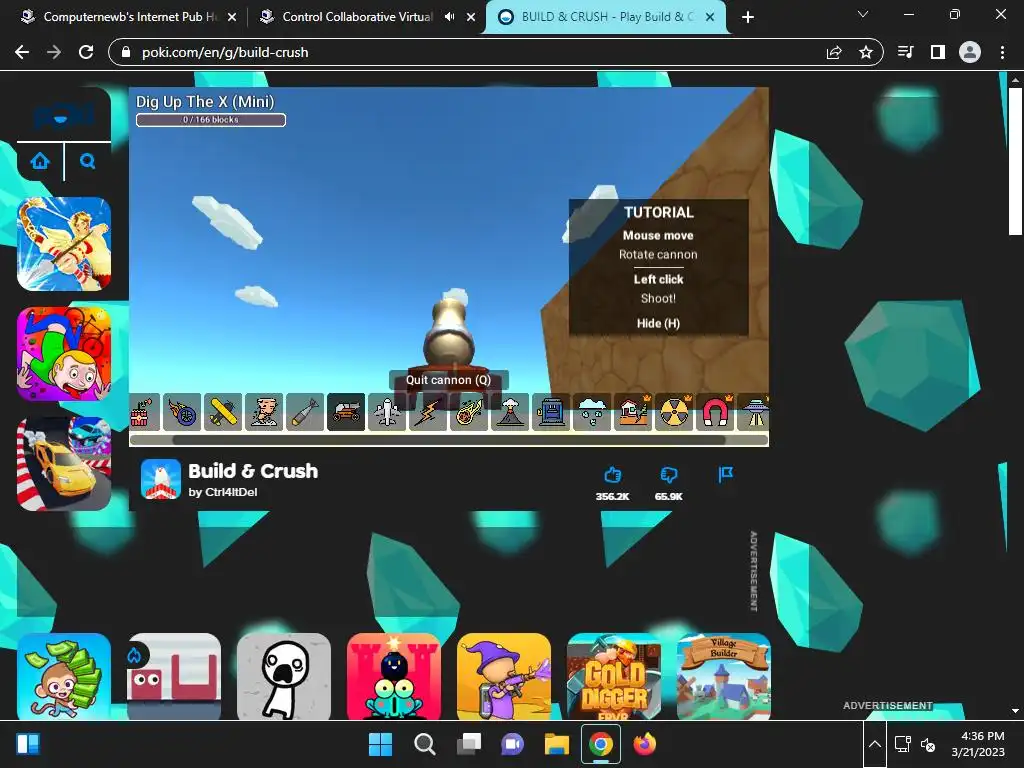Open the Poki logo link
Screen dimensions: 1024x768
[64, 116]
